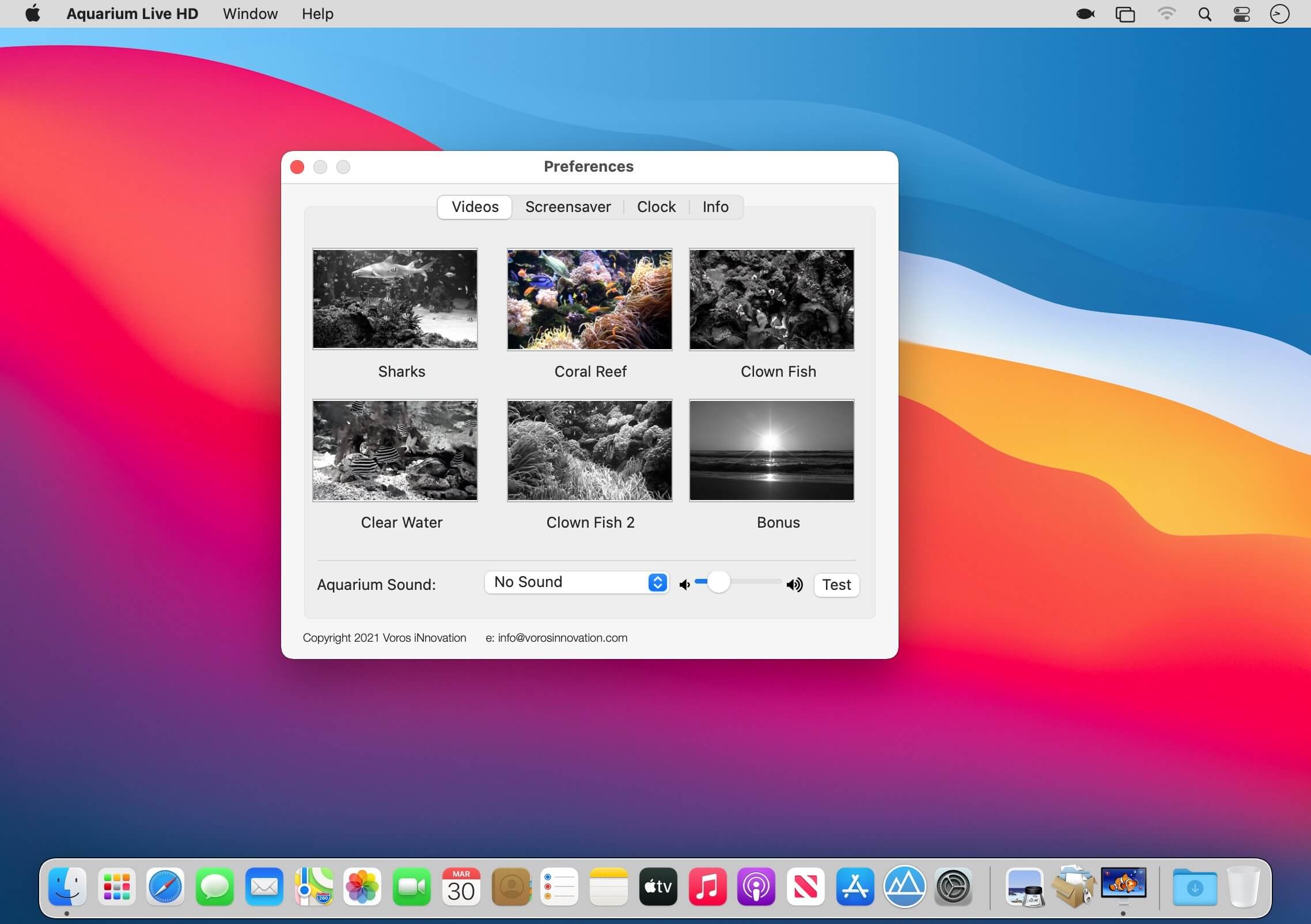Select the Coral Reef video thumbnail

pos(589,299)
